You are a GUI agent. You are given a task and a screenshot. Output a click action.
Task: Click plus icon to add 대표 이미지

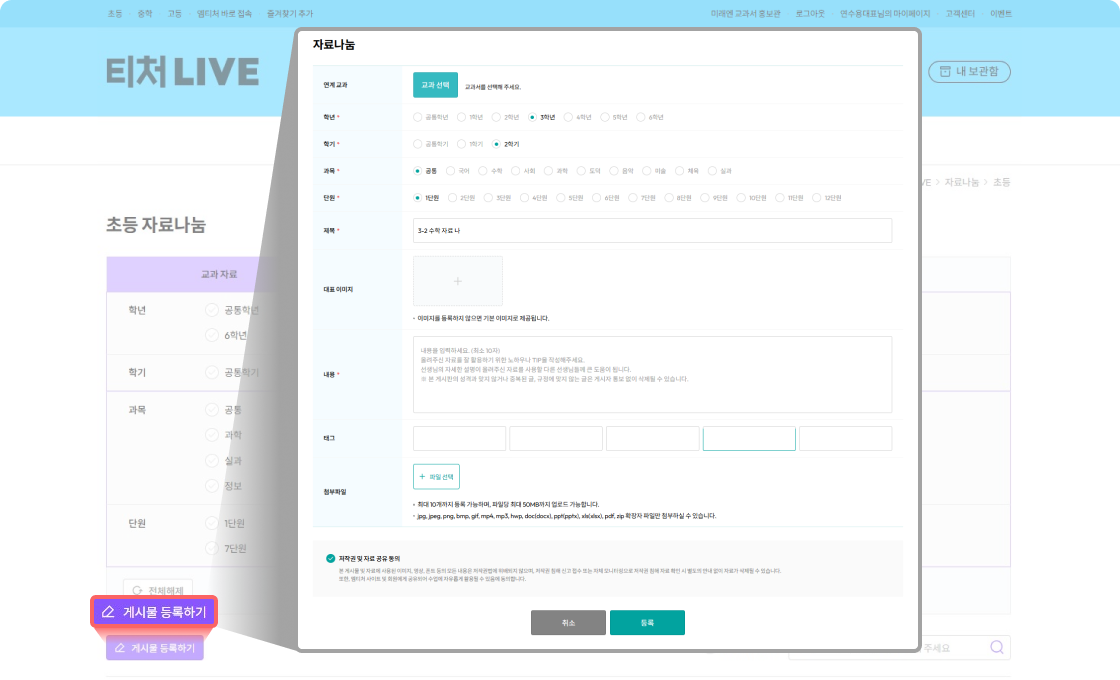click(458, 281)
